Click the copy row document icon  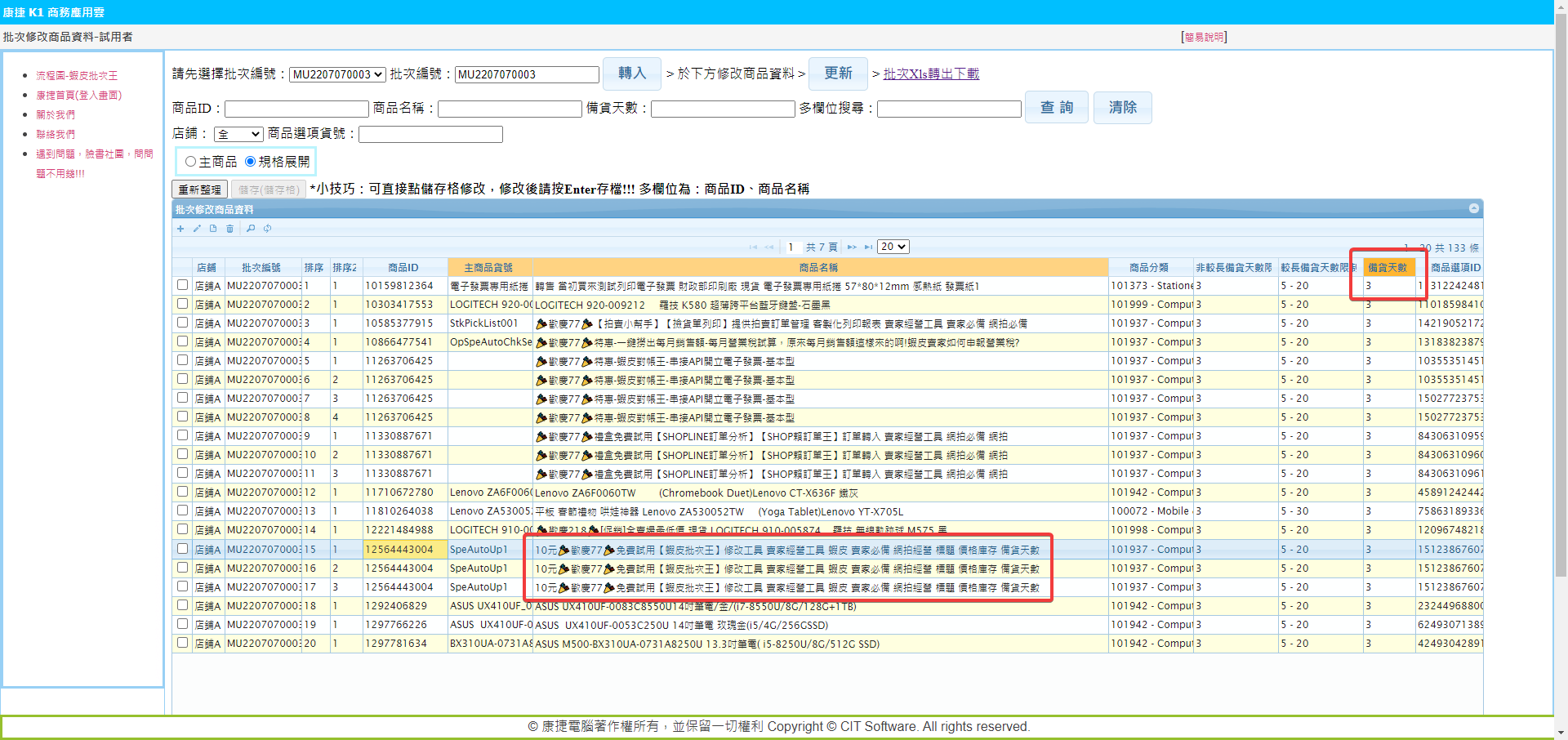tap(213, 229)
